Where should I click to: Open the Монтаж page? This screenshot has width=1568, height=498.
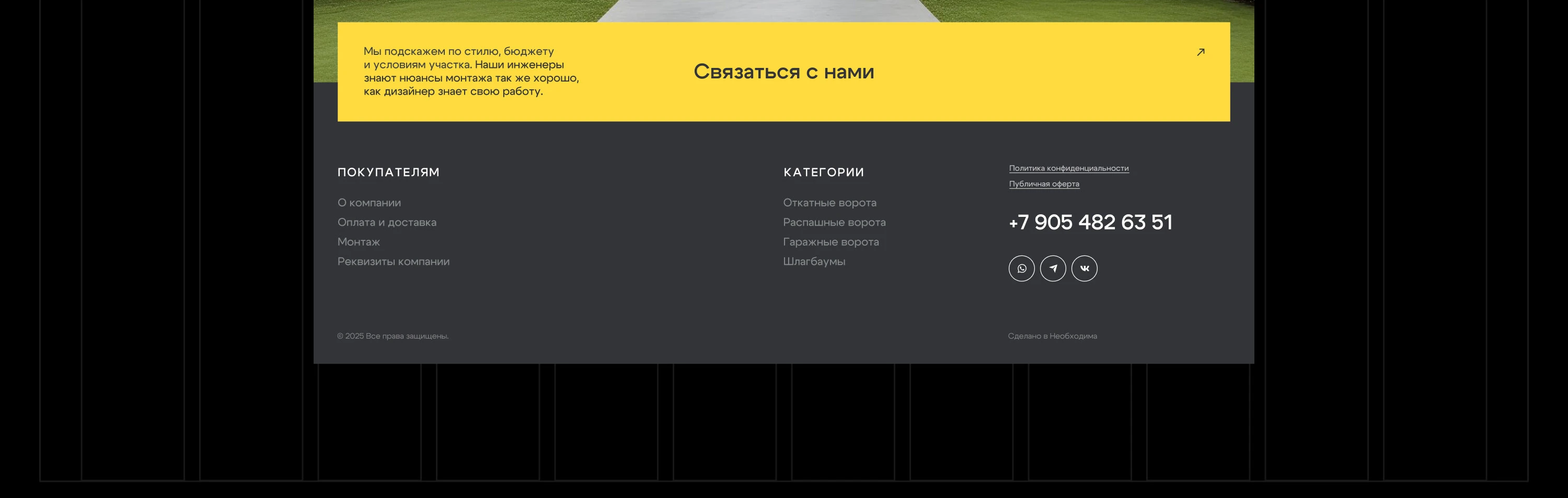click(x=358, y=242)
